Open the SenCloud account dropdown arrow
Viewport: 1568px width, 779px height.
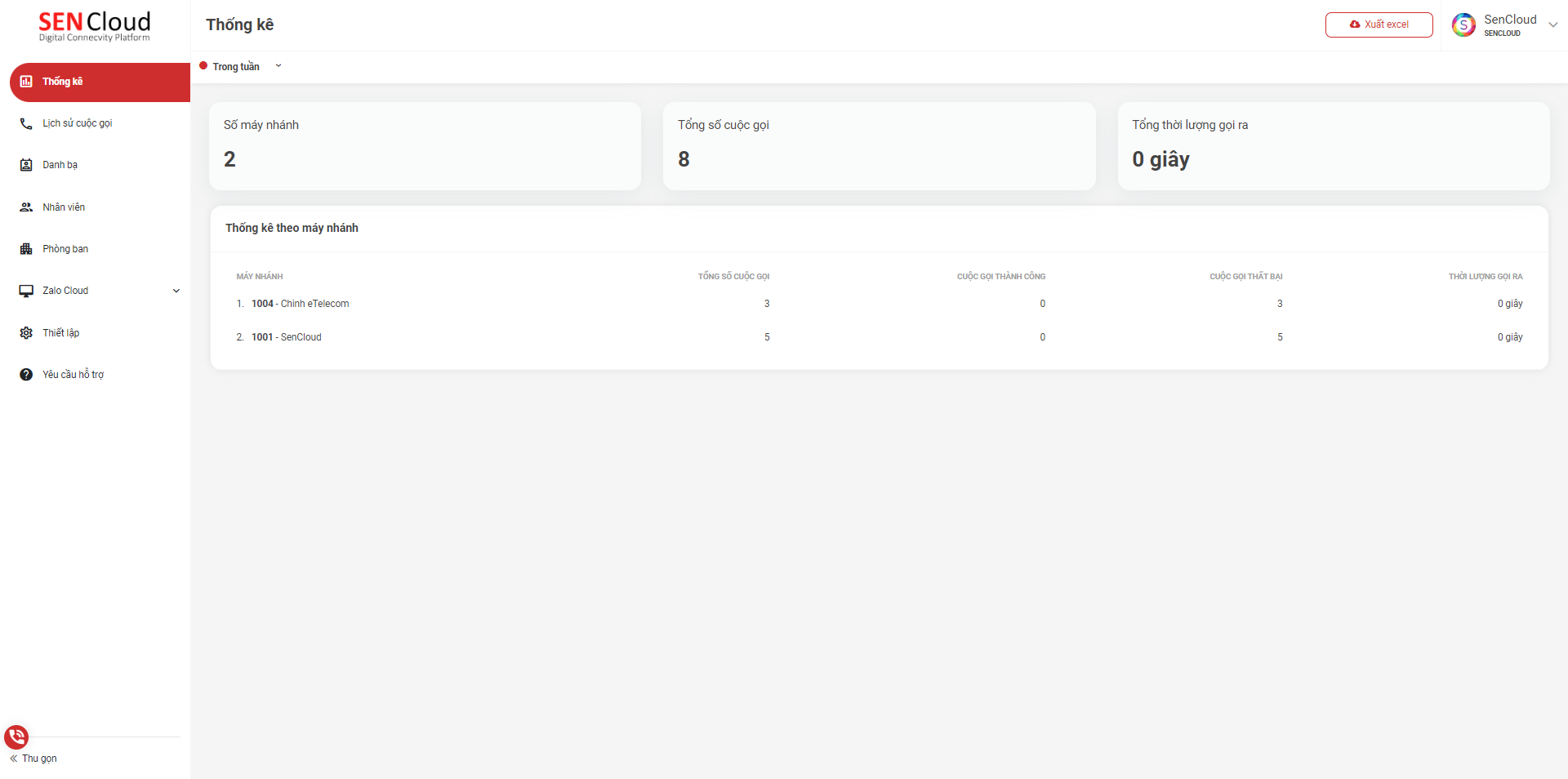1552,24
